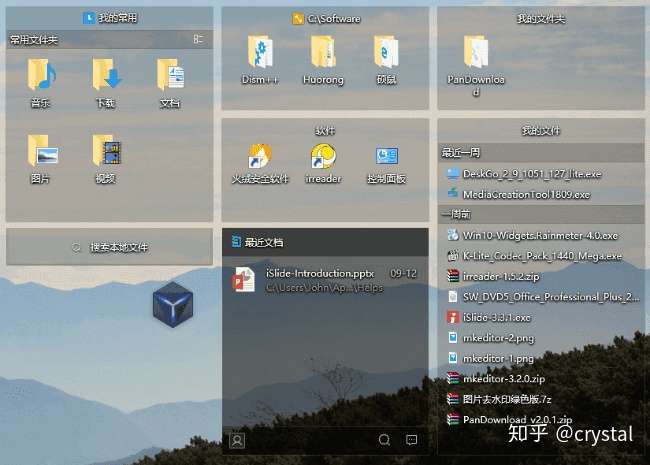Click search icon at bottom of 最近文档 panel
The image size is (650, 465).
point(384,440)
